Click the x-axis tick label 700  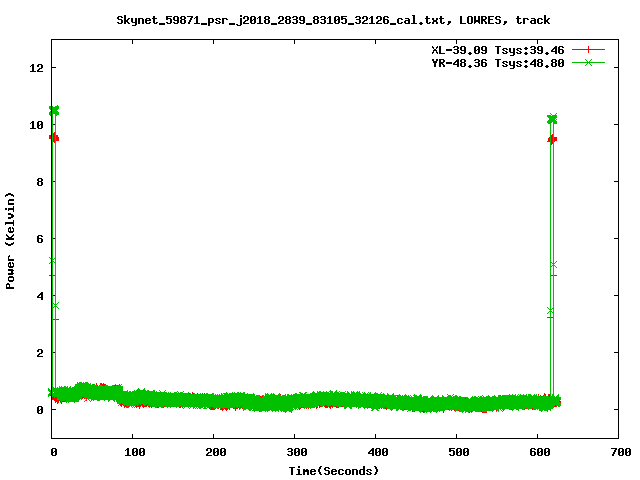(x=620, y=452)
